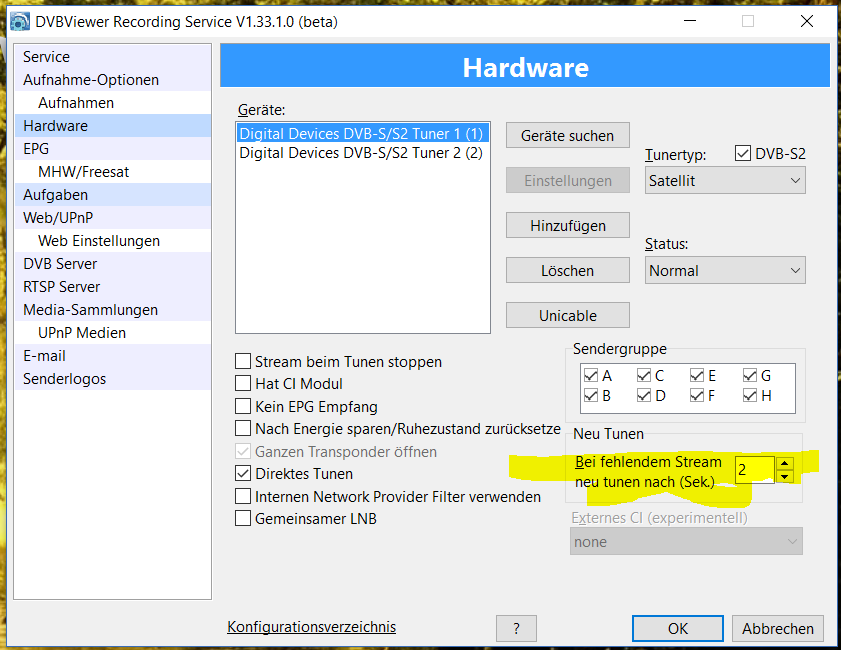The image size is (841, 650).
Task: Open the Tunertyp Satellit dropdown
Action: pos(725,181)
